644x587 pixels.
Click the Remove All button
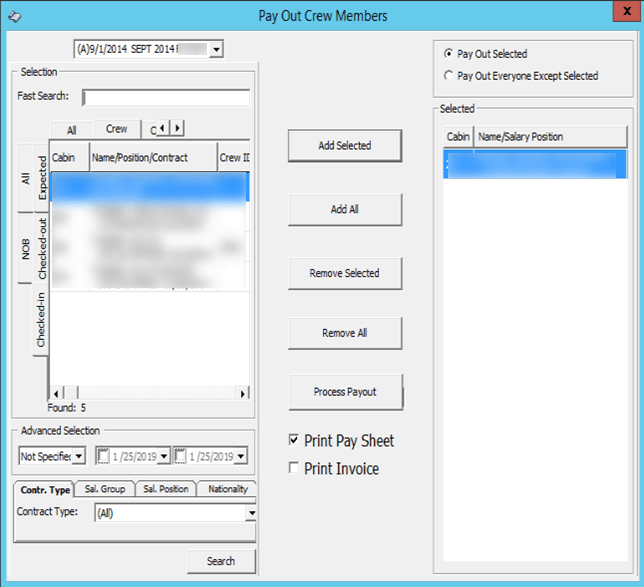(345, 333)
